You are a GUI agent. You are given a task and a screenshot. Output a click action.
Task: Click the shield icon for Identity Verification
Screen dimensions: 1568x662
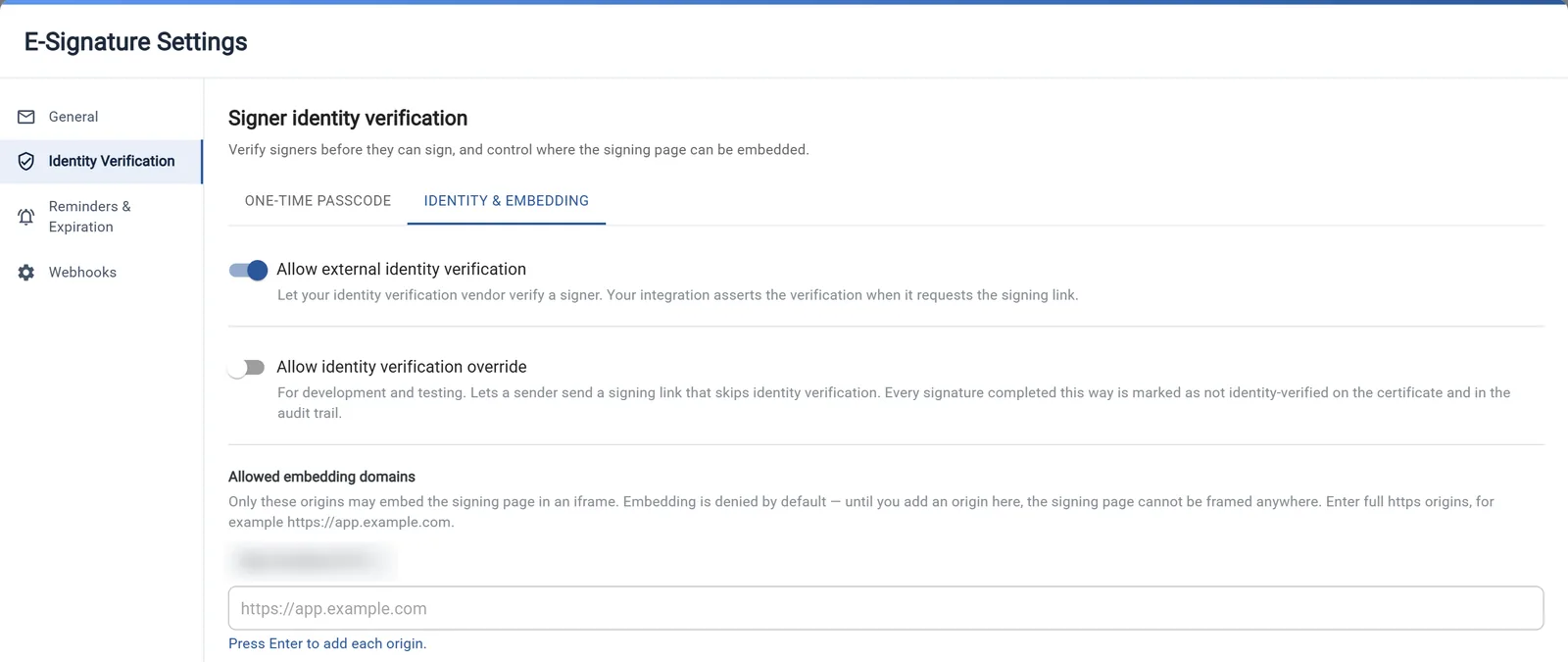point(26,161)
